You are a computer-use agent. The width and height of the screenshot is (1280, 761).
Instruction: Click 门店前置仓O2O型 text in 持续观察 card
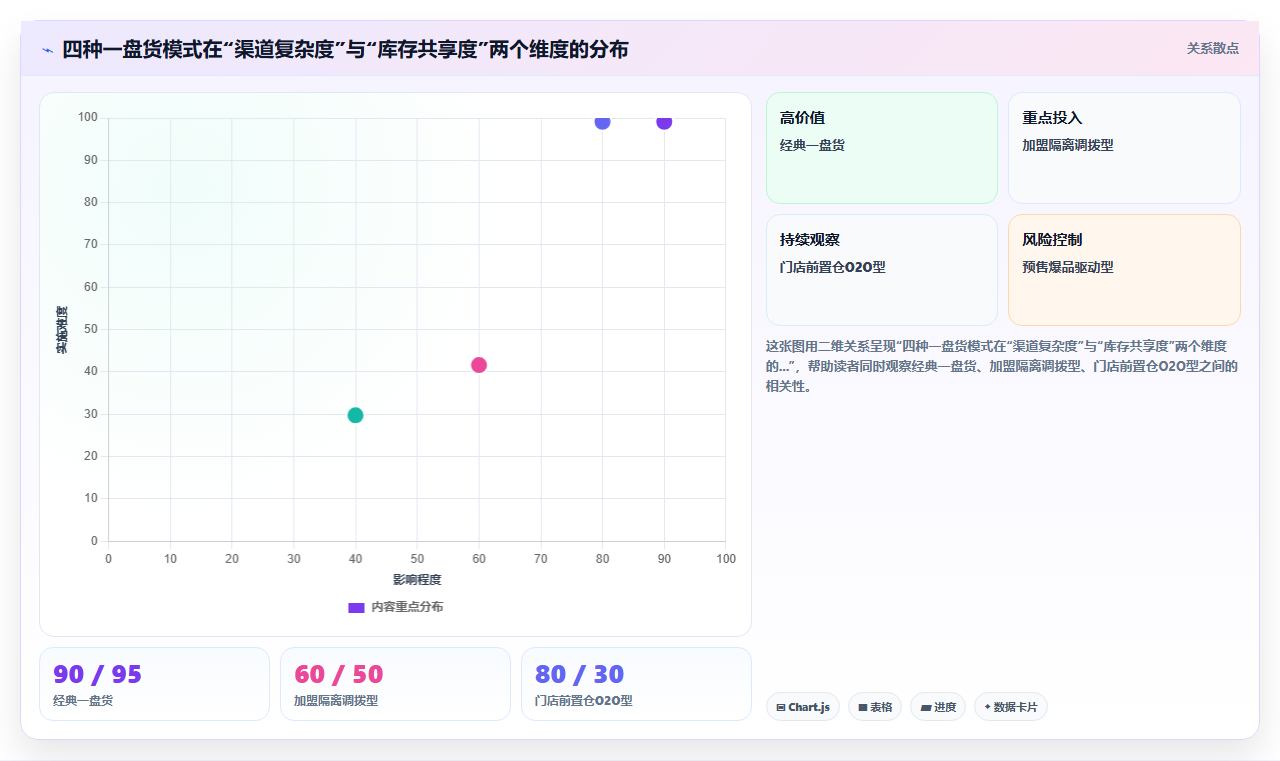pyautogui.click(x=833, y=267)
